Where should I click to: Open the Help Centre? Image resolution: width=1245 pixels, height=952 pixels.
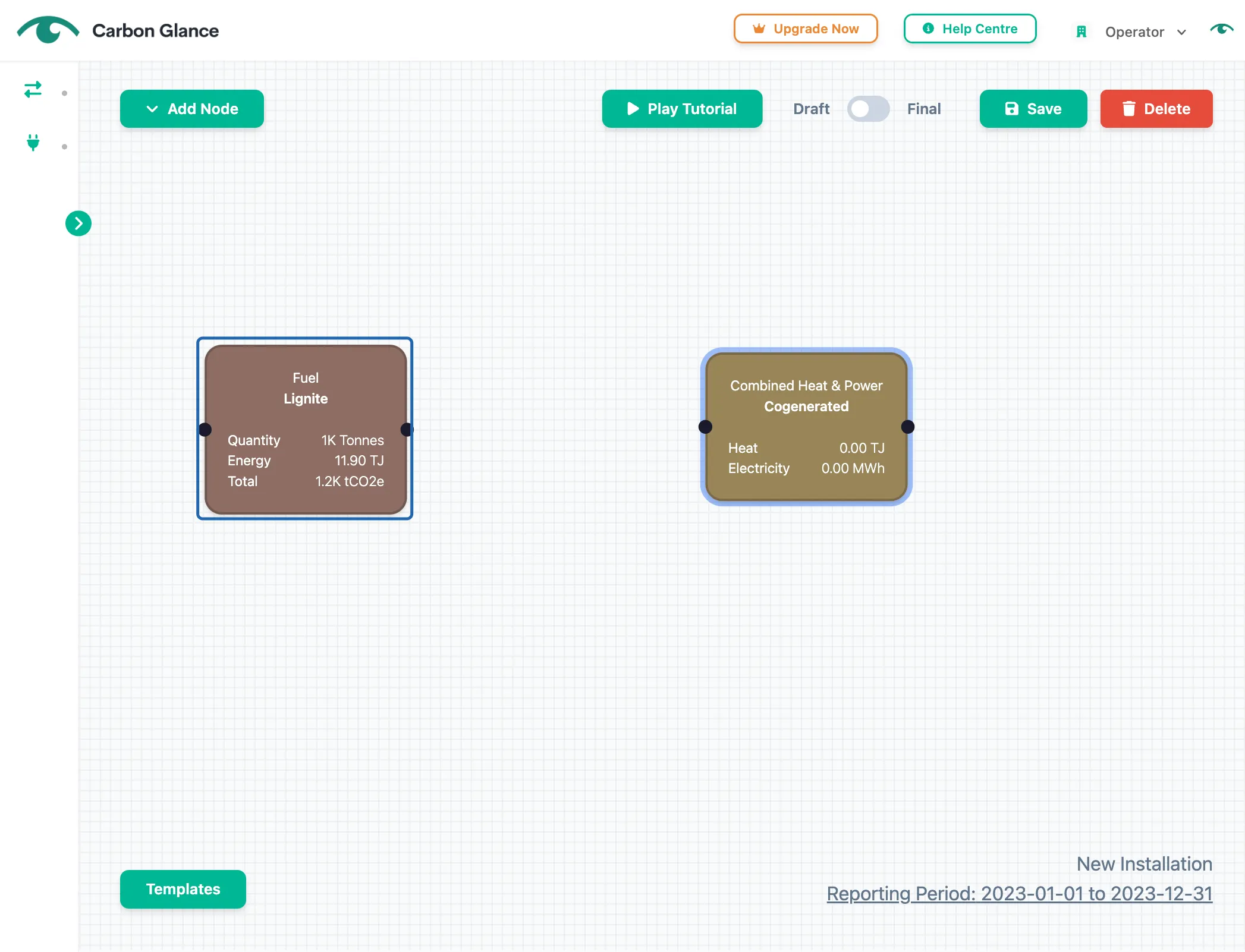point(970,29)
